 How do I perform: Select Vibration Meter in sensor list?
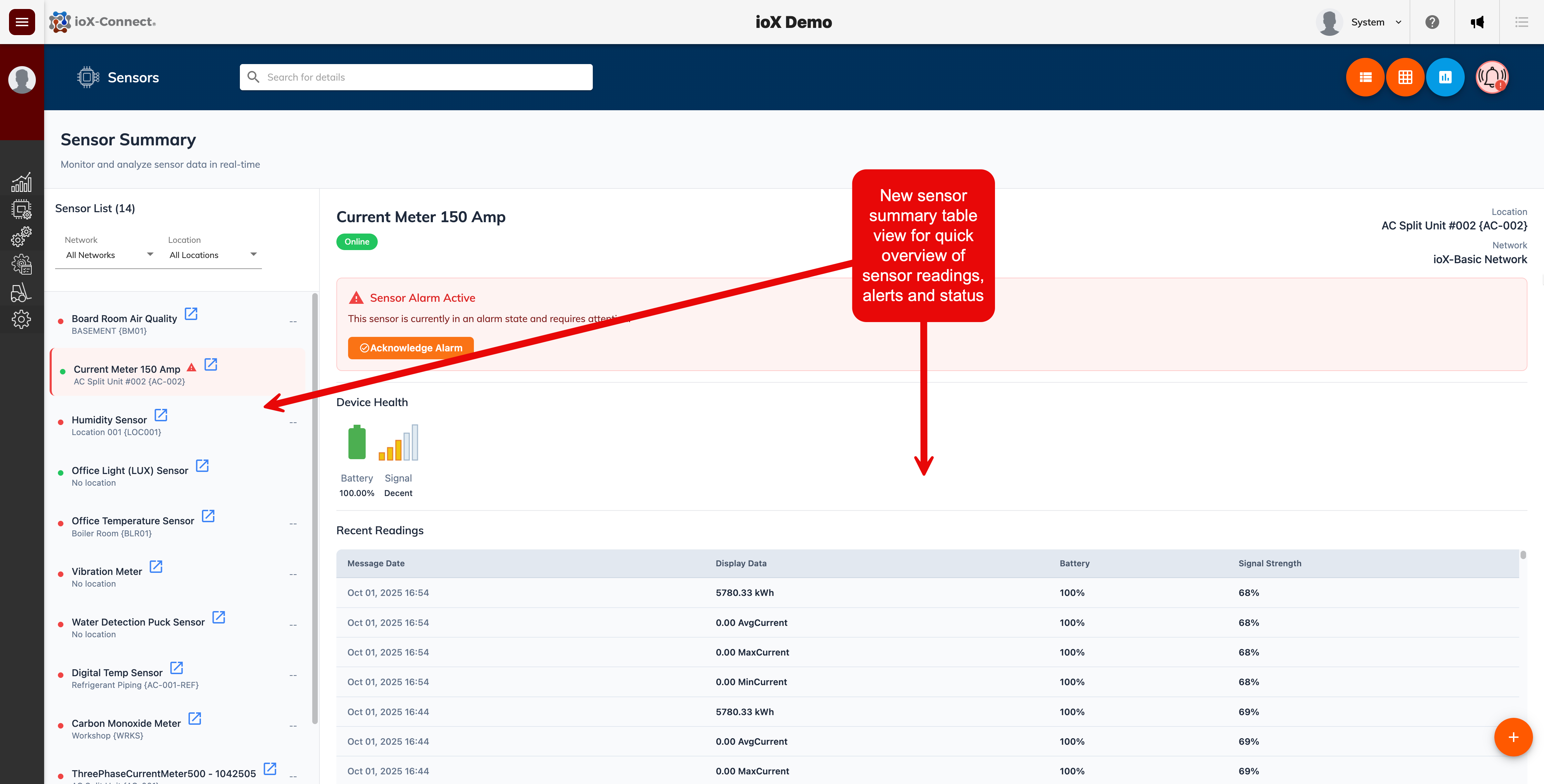coord(107,571)
